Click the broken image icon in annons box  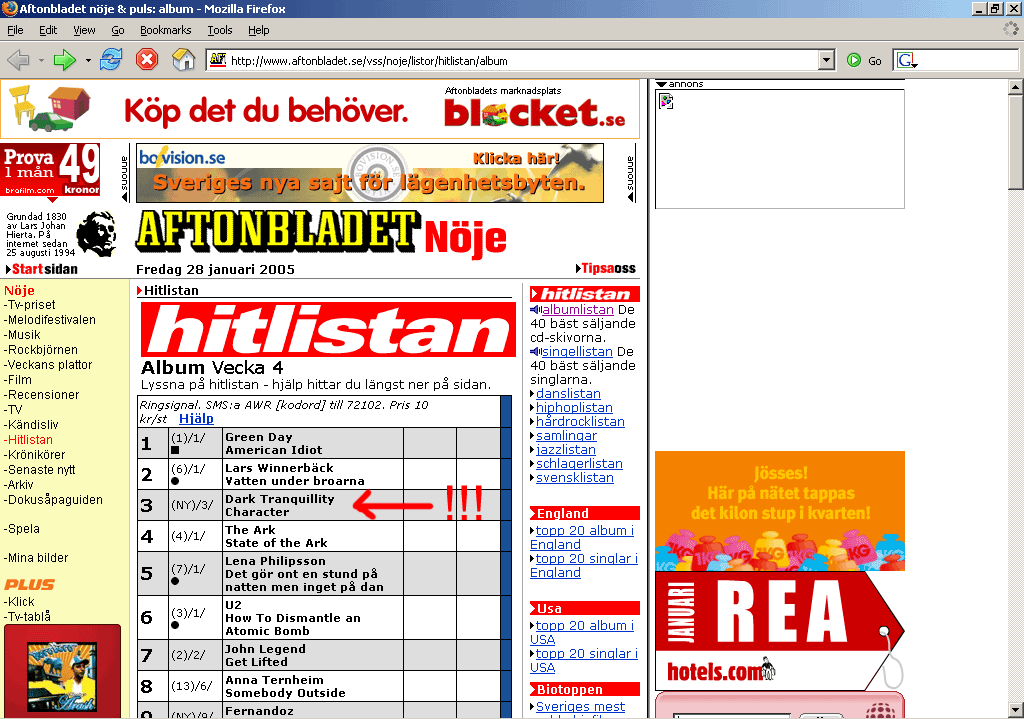[x=666, y=101]
